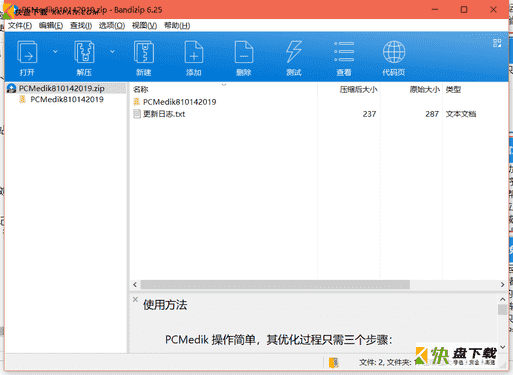Click the folder icon beside PCMedik810142019 in list
The width and height of the screenshot is (513, 375).
137,102
